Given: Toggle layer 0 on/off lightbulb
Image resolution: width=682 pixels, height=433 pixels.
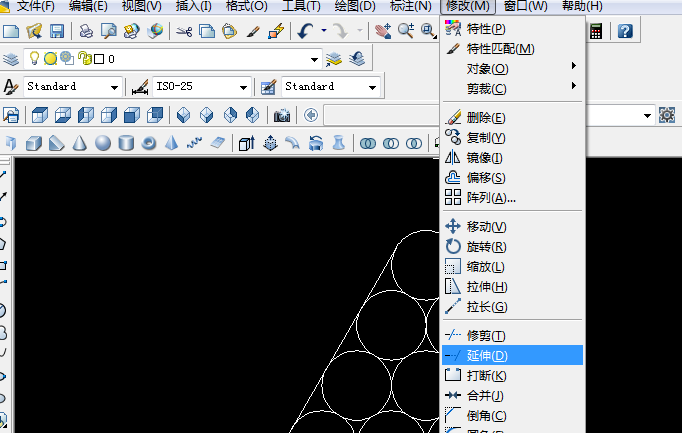Looking at the screenshot, I should pos(34,58).
